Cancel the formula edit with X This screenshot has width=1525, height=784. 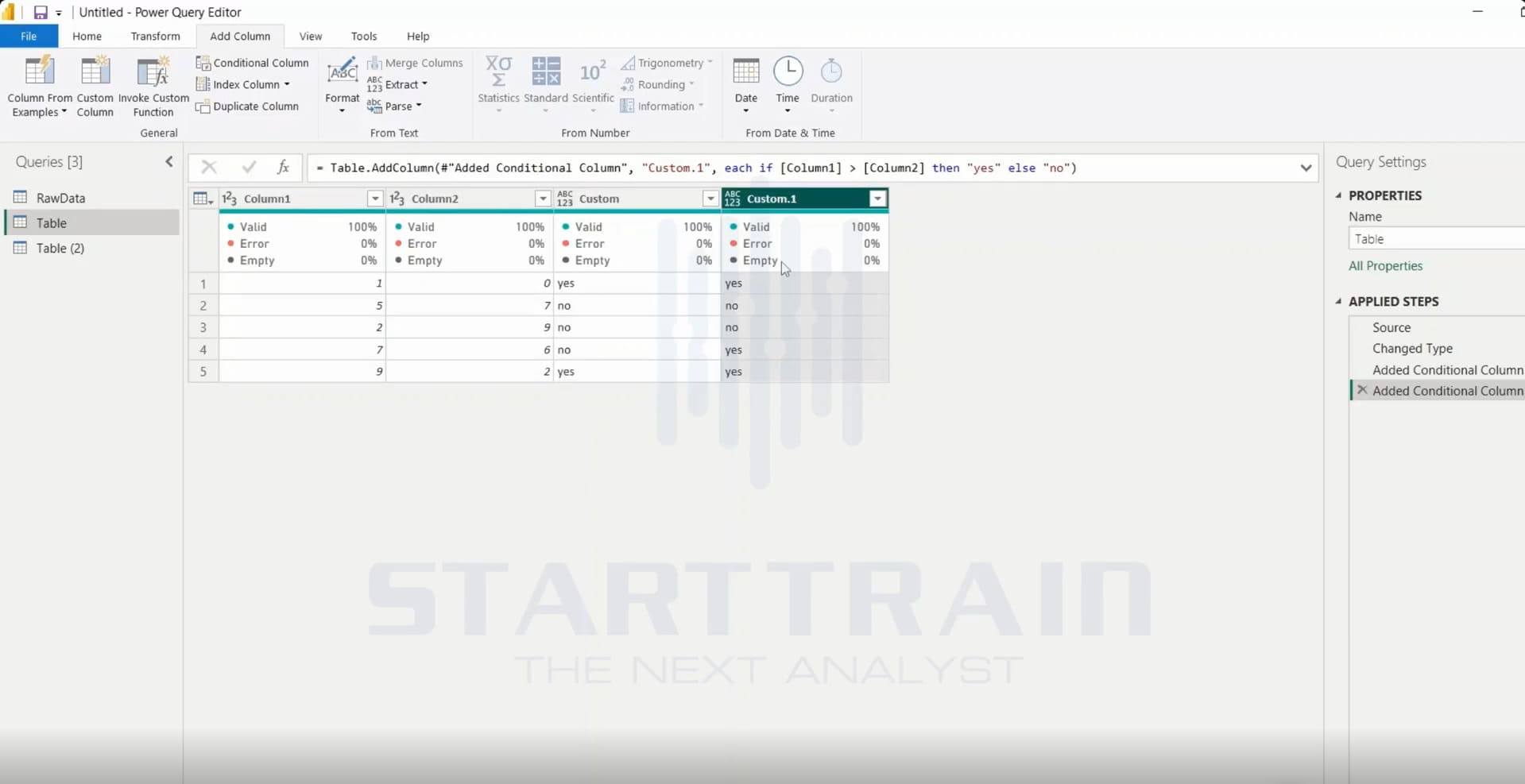(x=209, y=167)
